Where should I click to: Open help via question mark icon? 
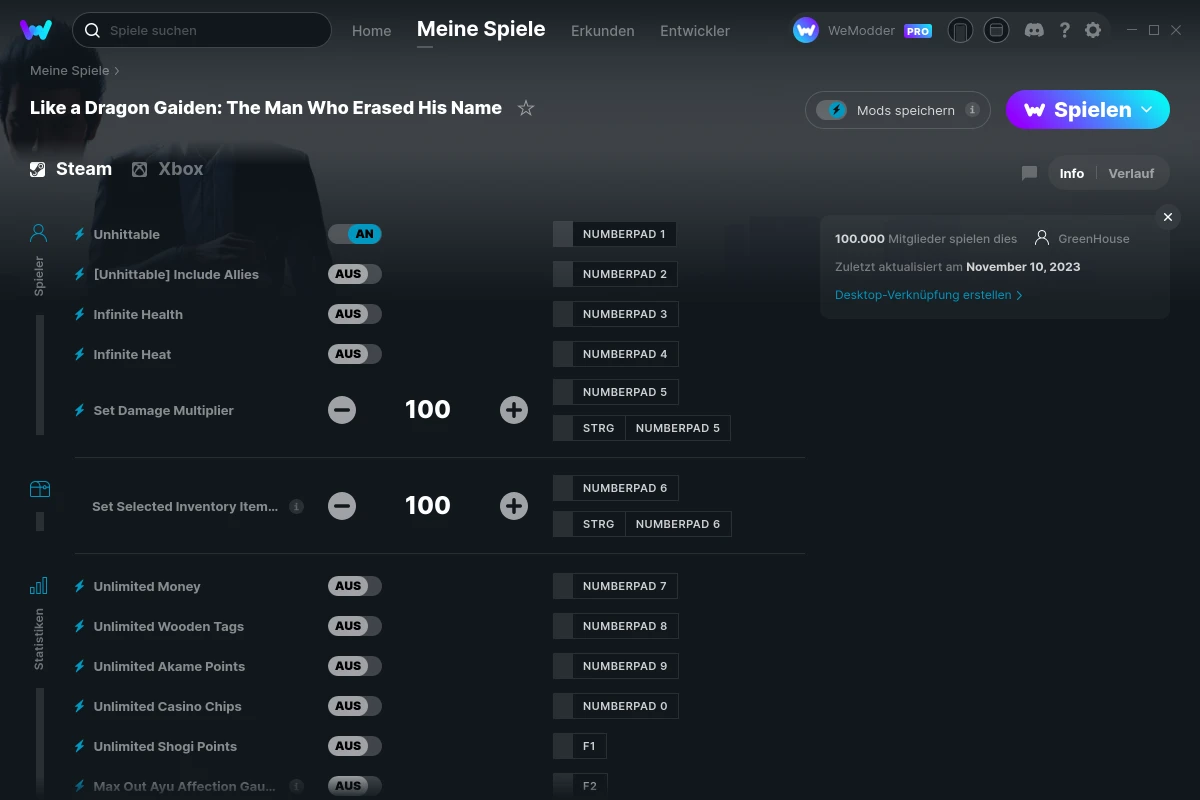pos(1064,30)
